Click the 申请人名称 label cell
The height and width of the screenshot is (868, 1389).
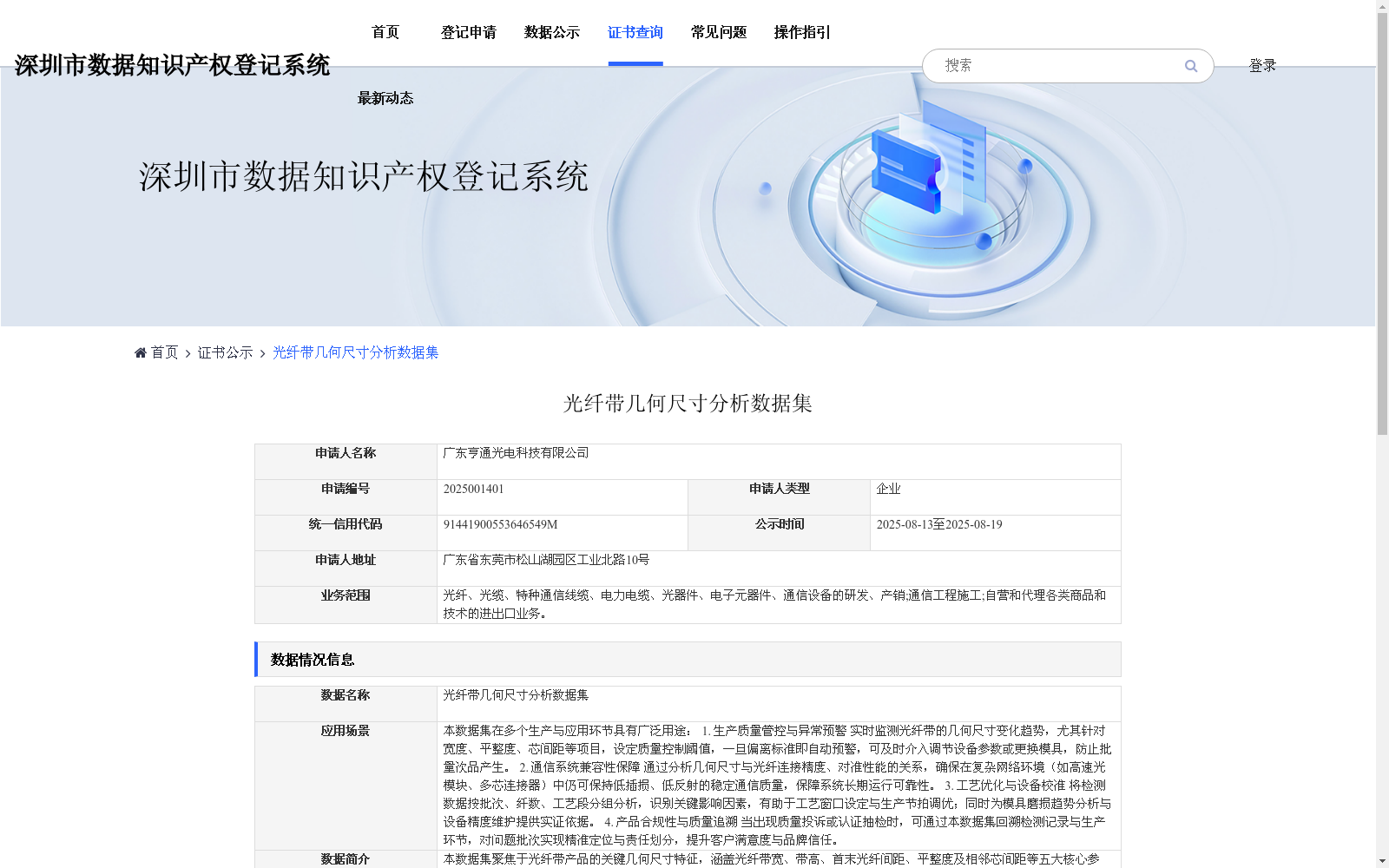click(346, 462)
